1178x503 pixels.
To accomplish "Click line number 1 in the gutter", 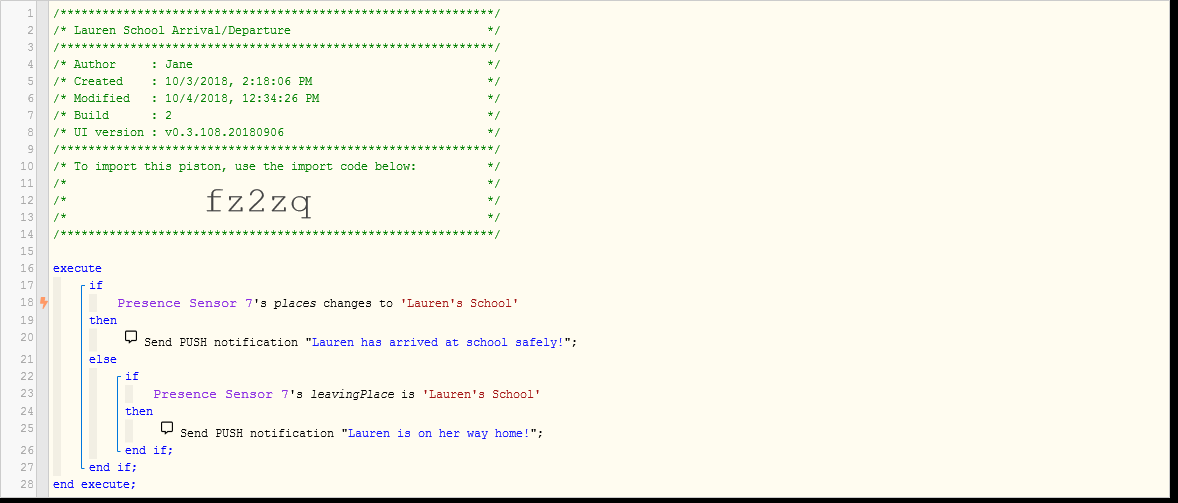I will coord(30,14).
